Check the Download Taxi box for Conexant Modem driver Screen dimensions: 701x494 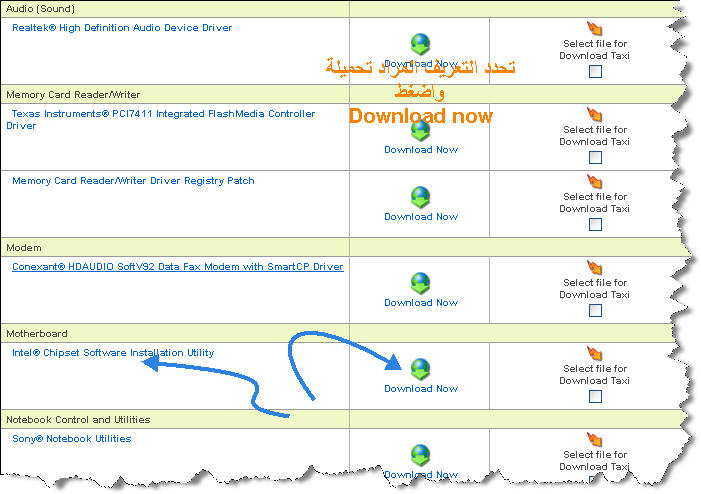tap(595, 310)
